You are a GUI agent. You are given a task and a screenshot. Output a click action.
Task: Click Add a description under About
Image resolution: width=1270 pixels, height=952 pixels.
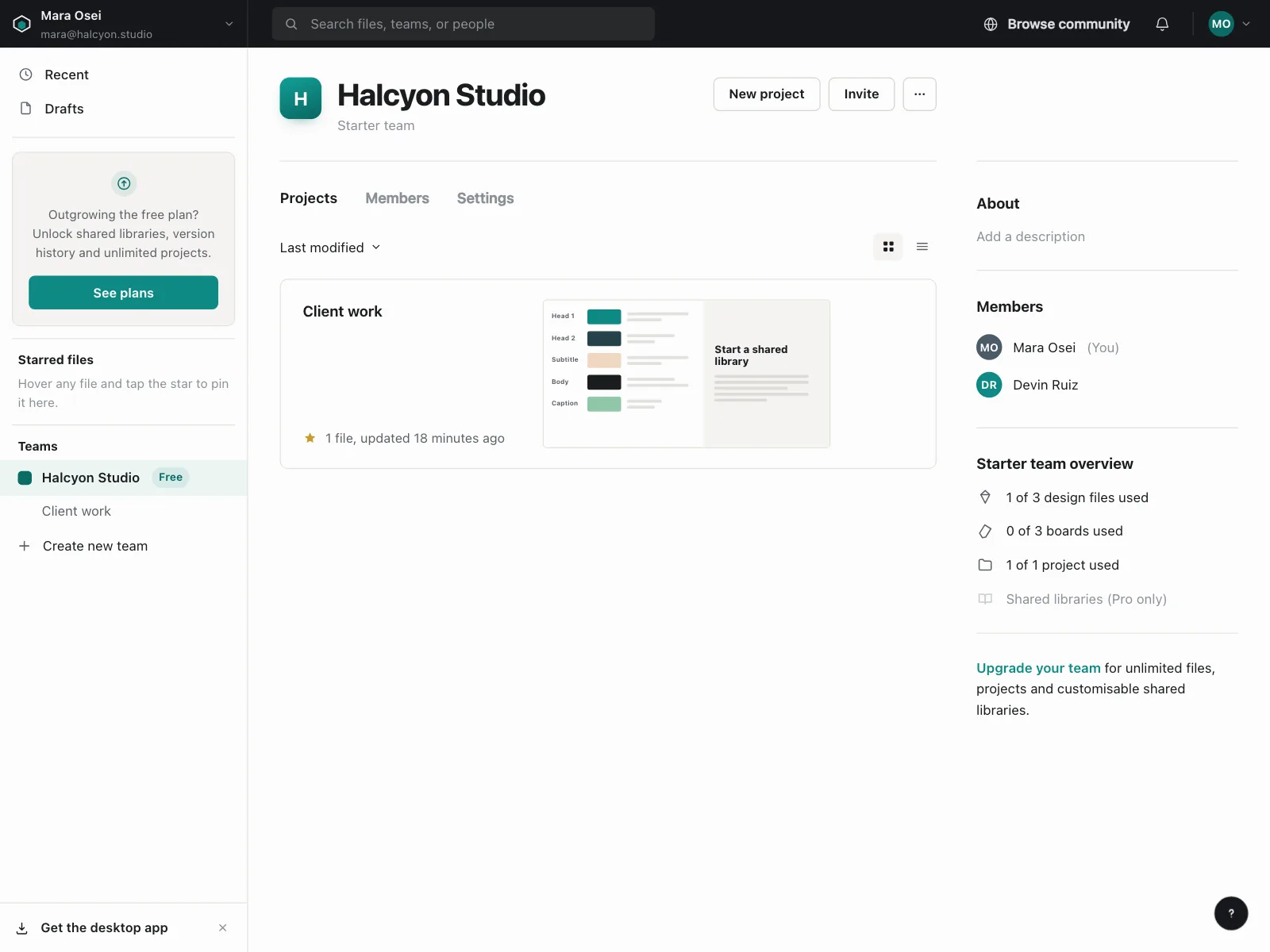[1030, 236]
